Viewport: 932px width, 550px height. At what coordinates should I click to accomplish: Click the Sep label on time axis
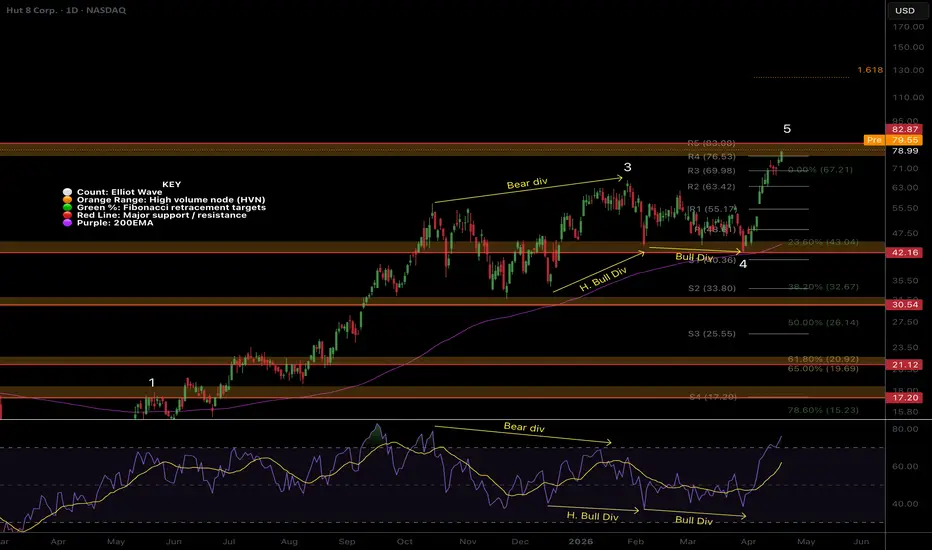click(347, 542)
